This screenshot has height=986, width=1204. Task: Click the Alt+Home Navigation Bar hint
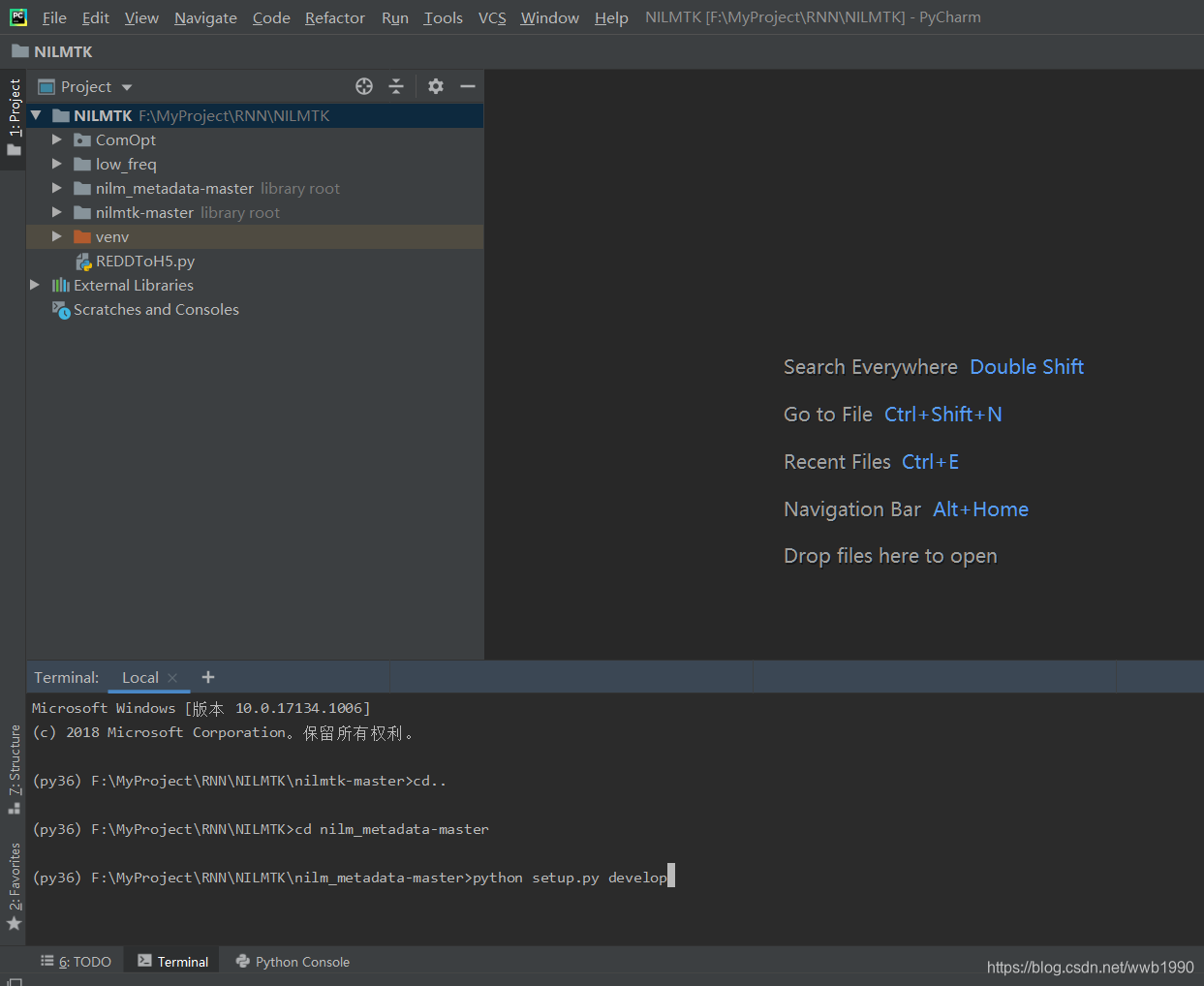coord(980,509)
